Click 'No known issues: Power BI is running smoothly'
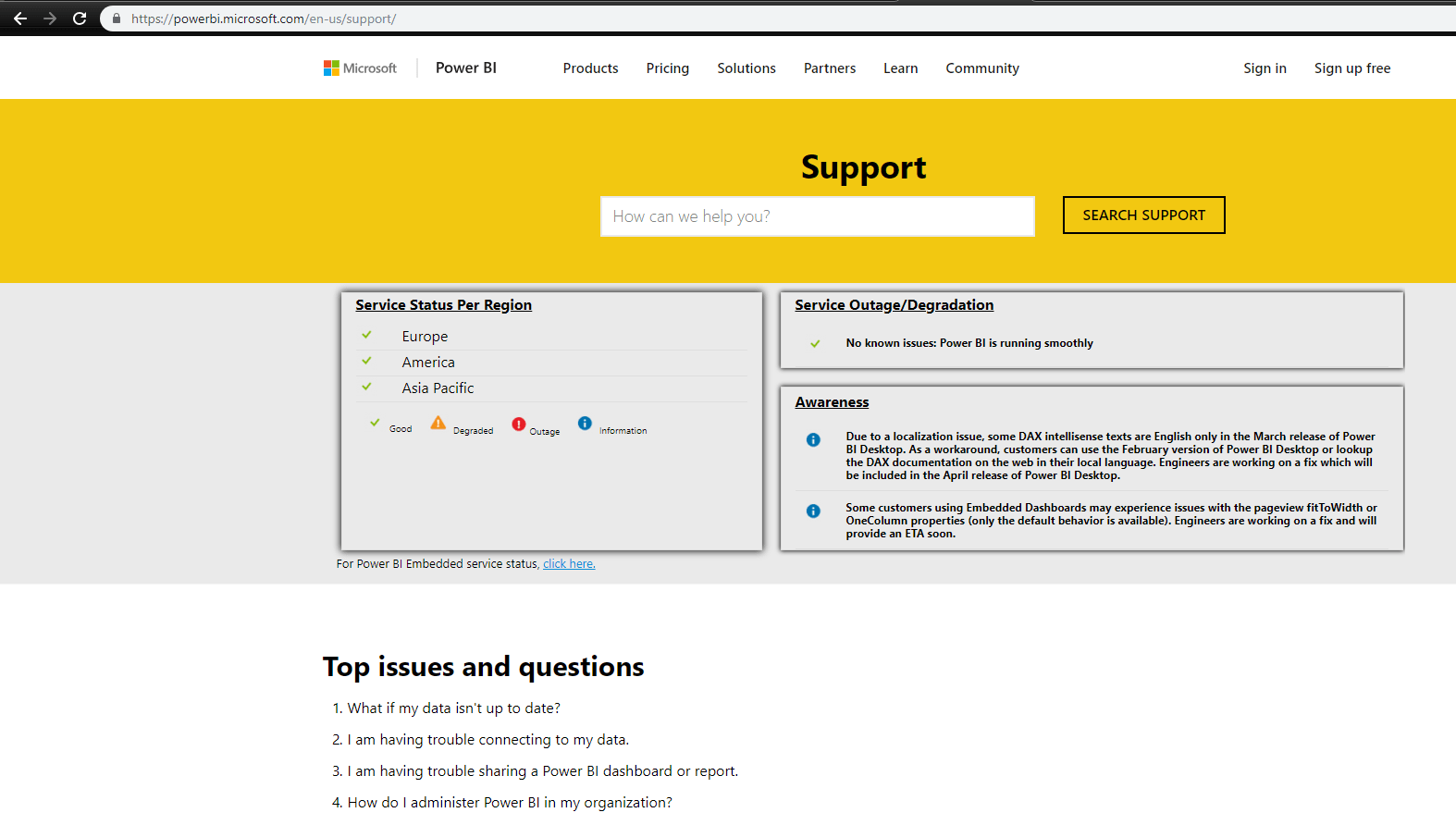 pos(969,343)
